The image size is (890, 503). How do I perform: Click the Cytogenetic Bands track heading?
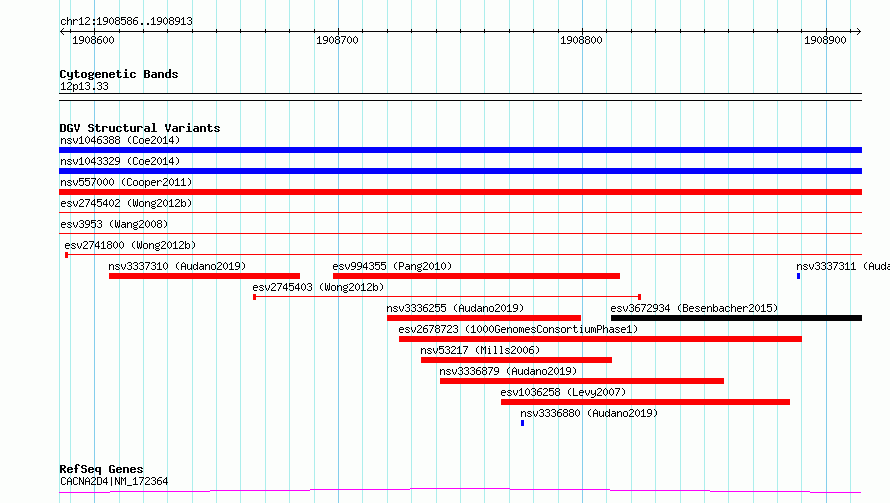(x=119, y=74)
